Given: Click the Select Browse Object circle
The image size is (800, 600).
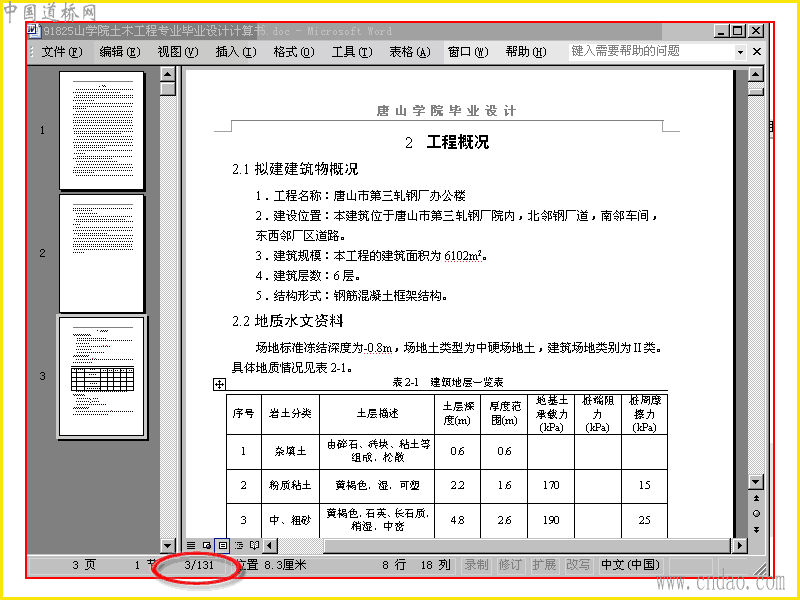Looking at the screenshot, I should pyautogui.click(x=756, y=514).
